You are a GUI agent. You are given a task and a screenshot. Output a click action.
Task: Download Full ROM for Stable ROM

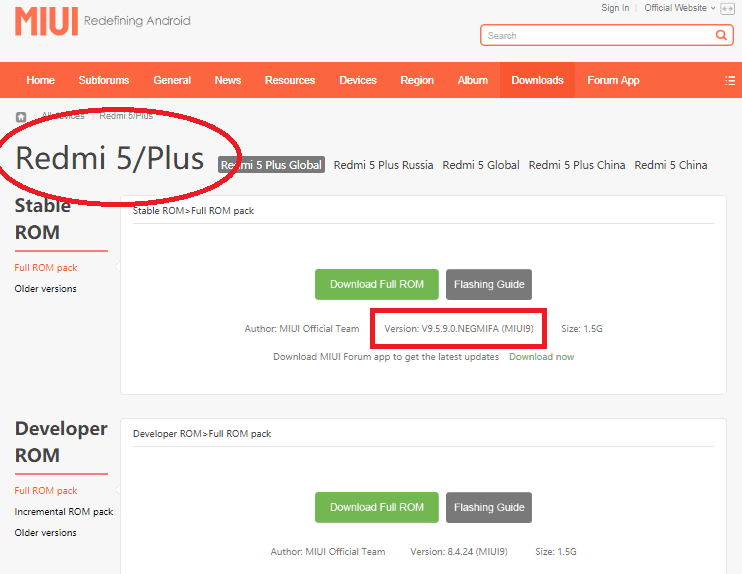click(377, 284)
